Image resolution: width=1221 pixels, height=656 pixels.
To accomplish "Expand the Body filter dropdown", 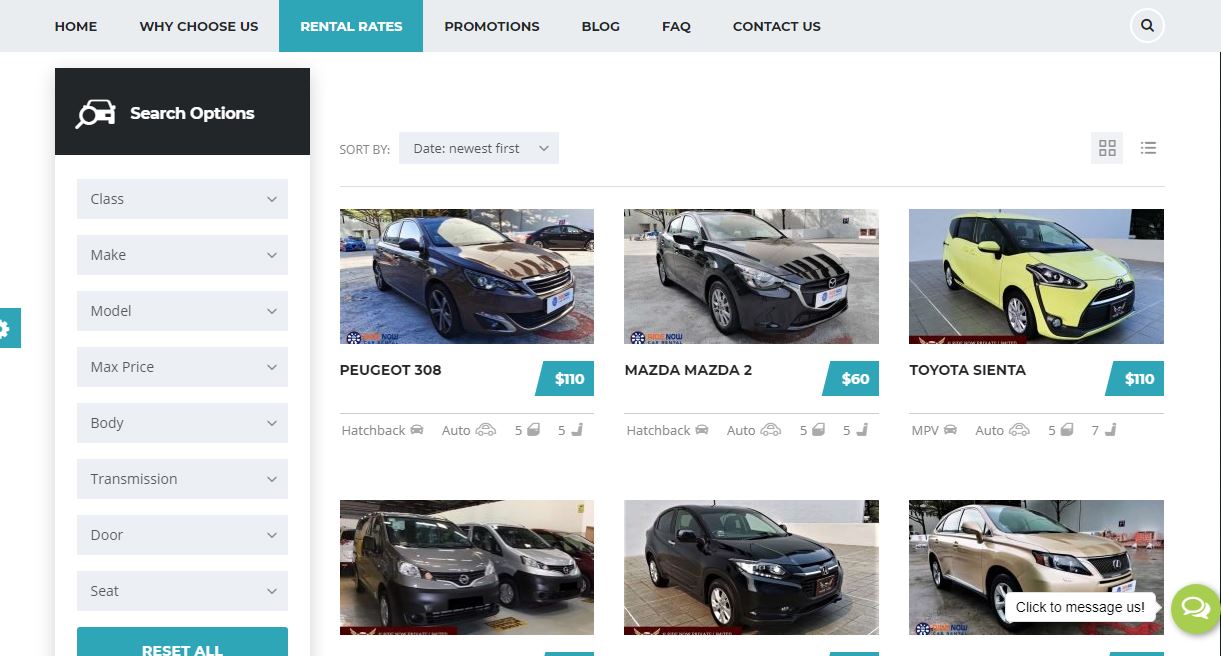I will 182,423.
